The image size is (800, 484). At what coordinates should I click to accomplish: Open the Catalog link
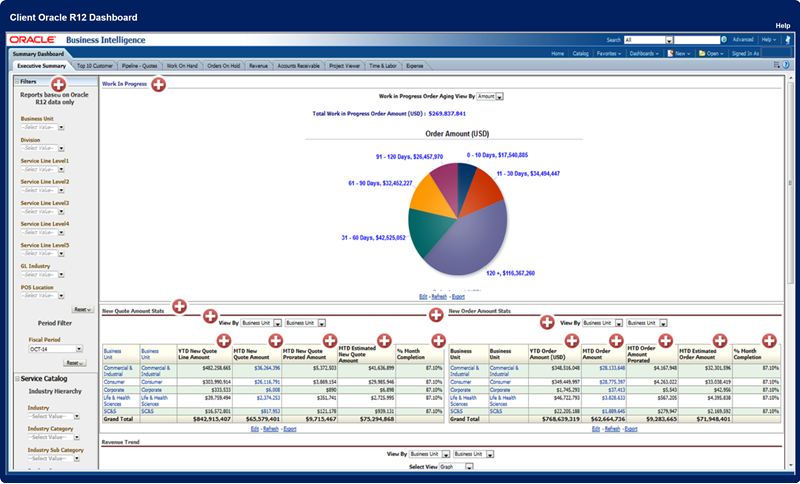coord(580,53)
